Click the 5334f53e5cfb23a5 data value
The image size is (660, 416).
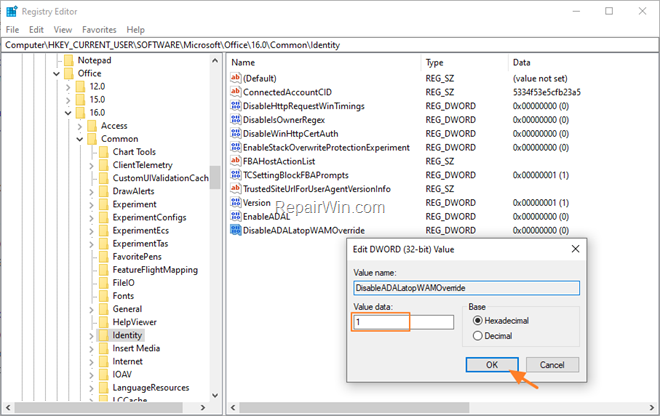[546, 92]
